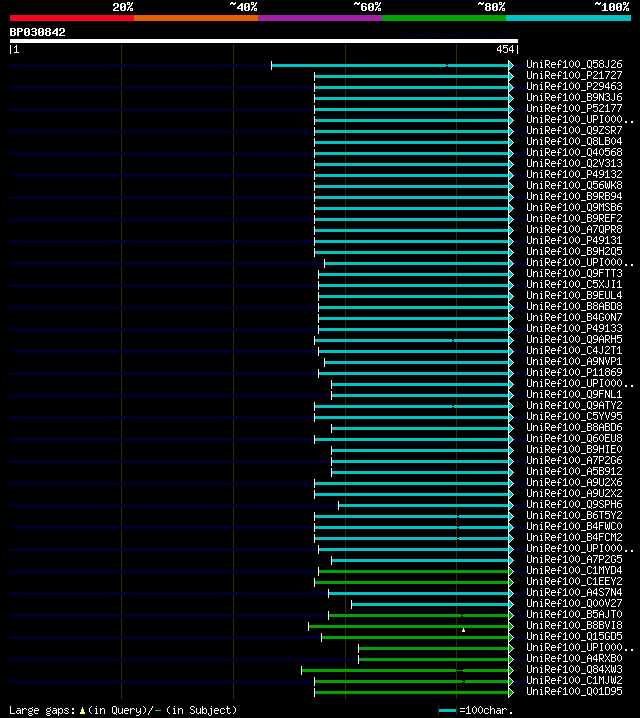Open the UniRef100_Q9MSB6 entry
Image resolution: width=640 pixels, height=718 pixels.
coord(574,207)
